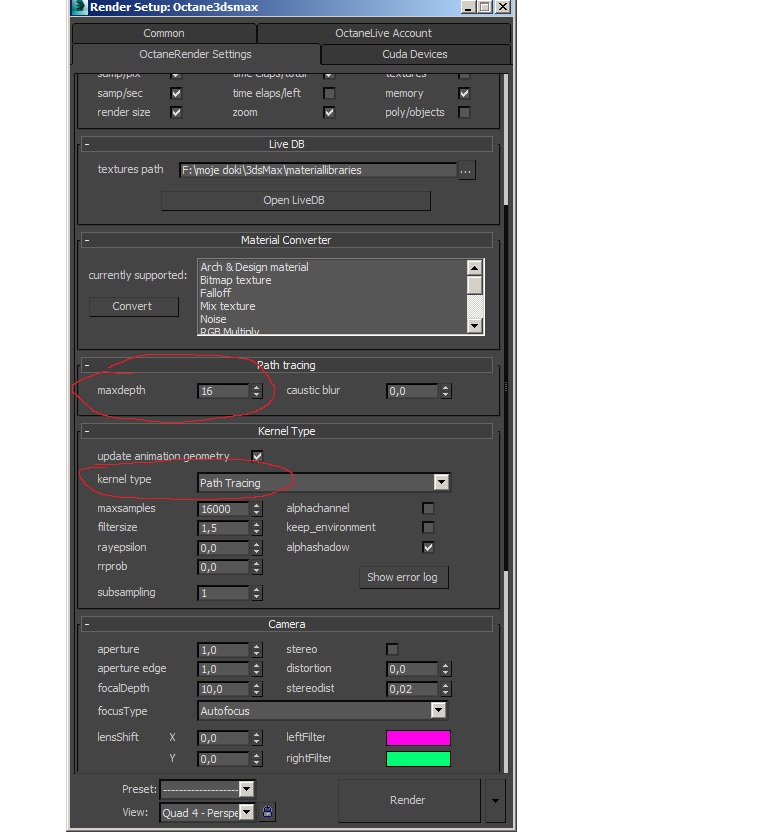Click the Open LiveDB button
This screenshot has width=768, height=838.
[296, 200]
